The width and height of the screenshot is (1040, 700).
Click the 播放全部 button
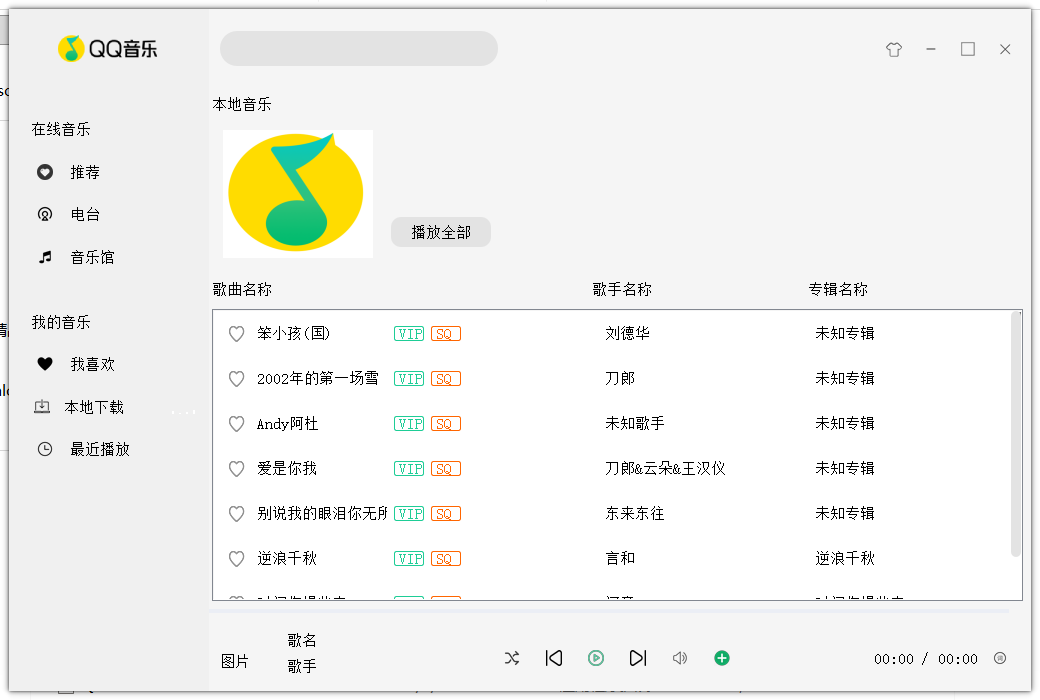click(440, 232)
